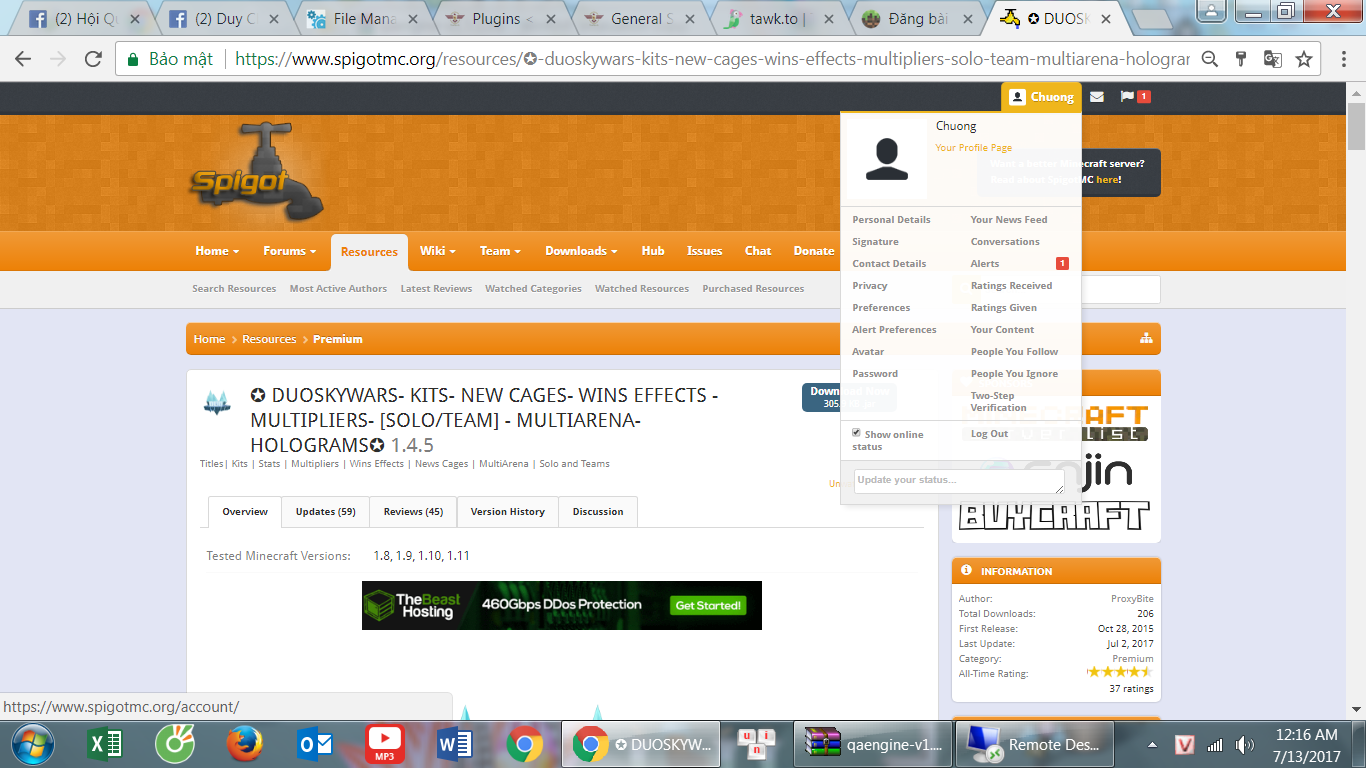Screen dimensions: 1366x768
Task: Open the saved password key icon
Action: tap(1241, 59)
